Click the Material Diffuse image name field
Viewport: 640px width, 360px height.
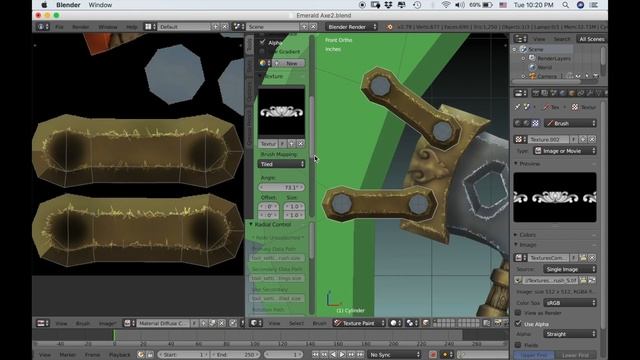tap(162, 323)
